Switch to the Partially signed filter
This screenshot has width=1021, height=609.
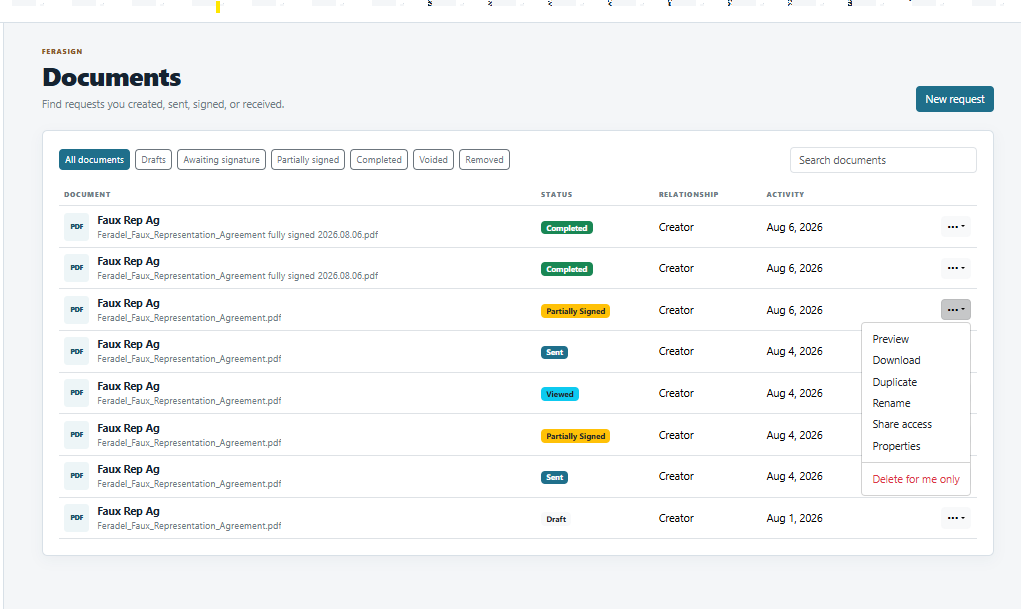(x=308, y=160)
